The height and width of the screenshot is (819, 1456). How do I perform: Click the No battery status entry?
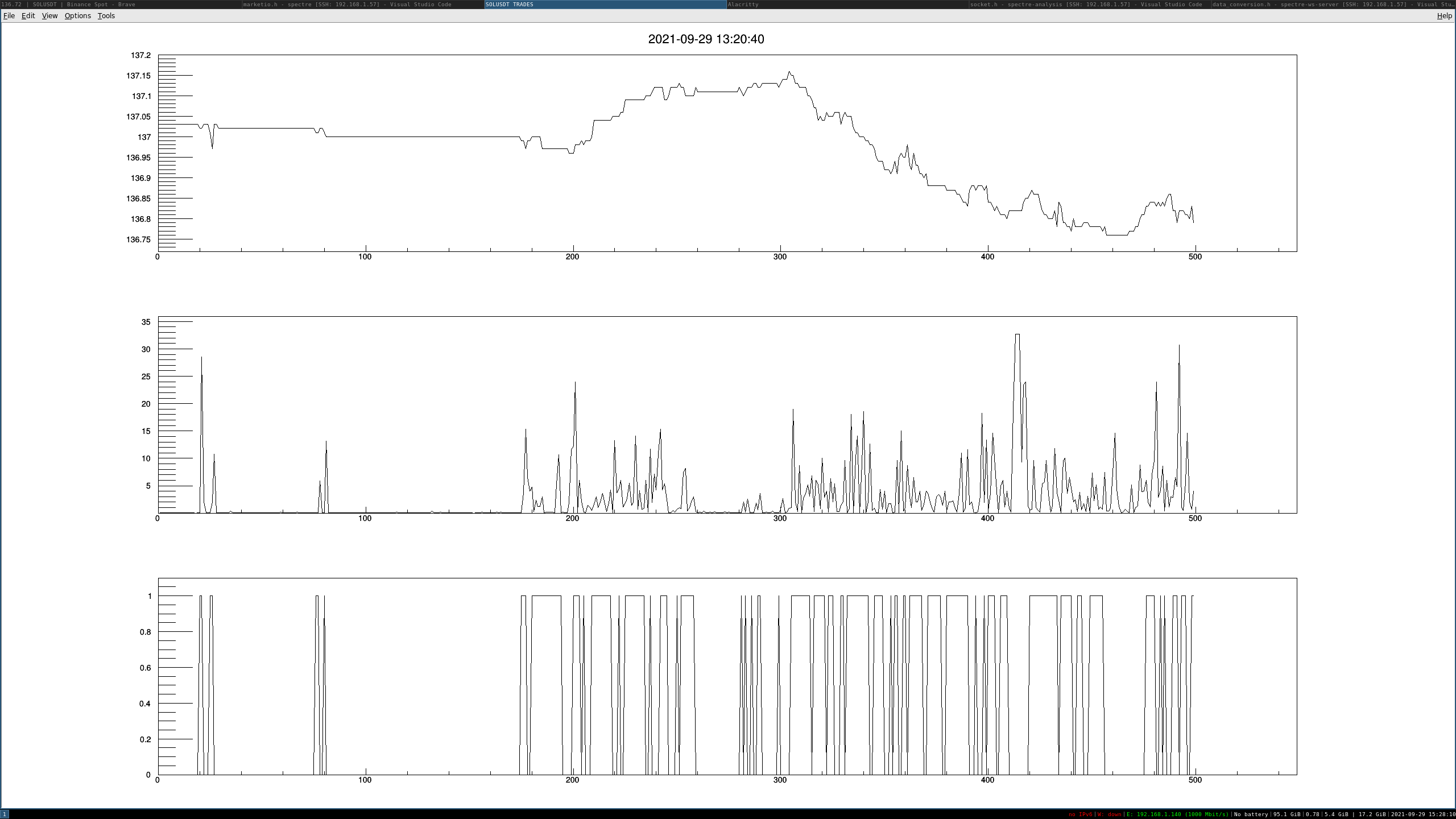click(x=1251, y=814)
